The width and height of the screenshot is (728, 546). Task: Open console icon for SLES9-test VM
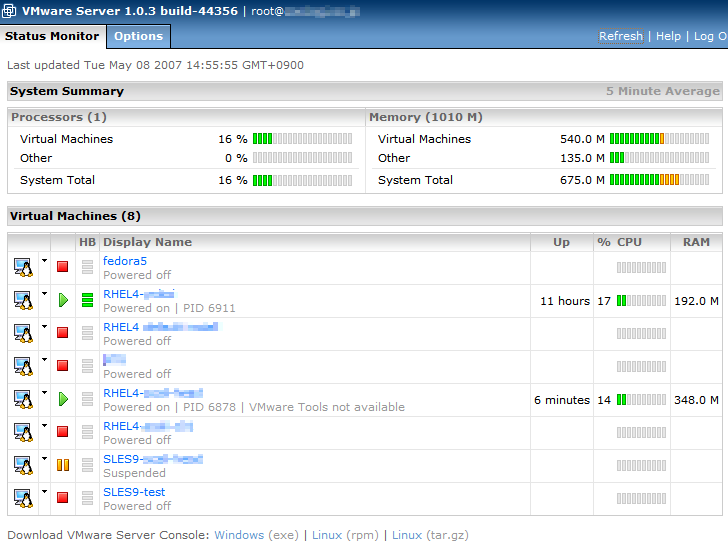(x=23, y=498)
